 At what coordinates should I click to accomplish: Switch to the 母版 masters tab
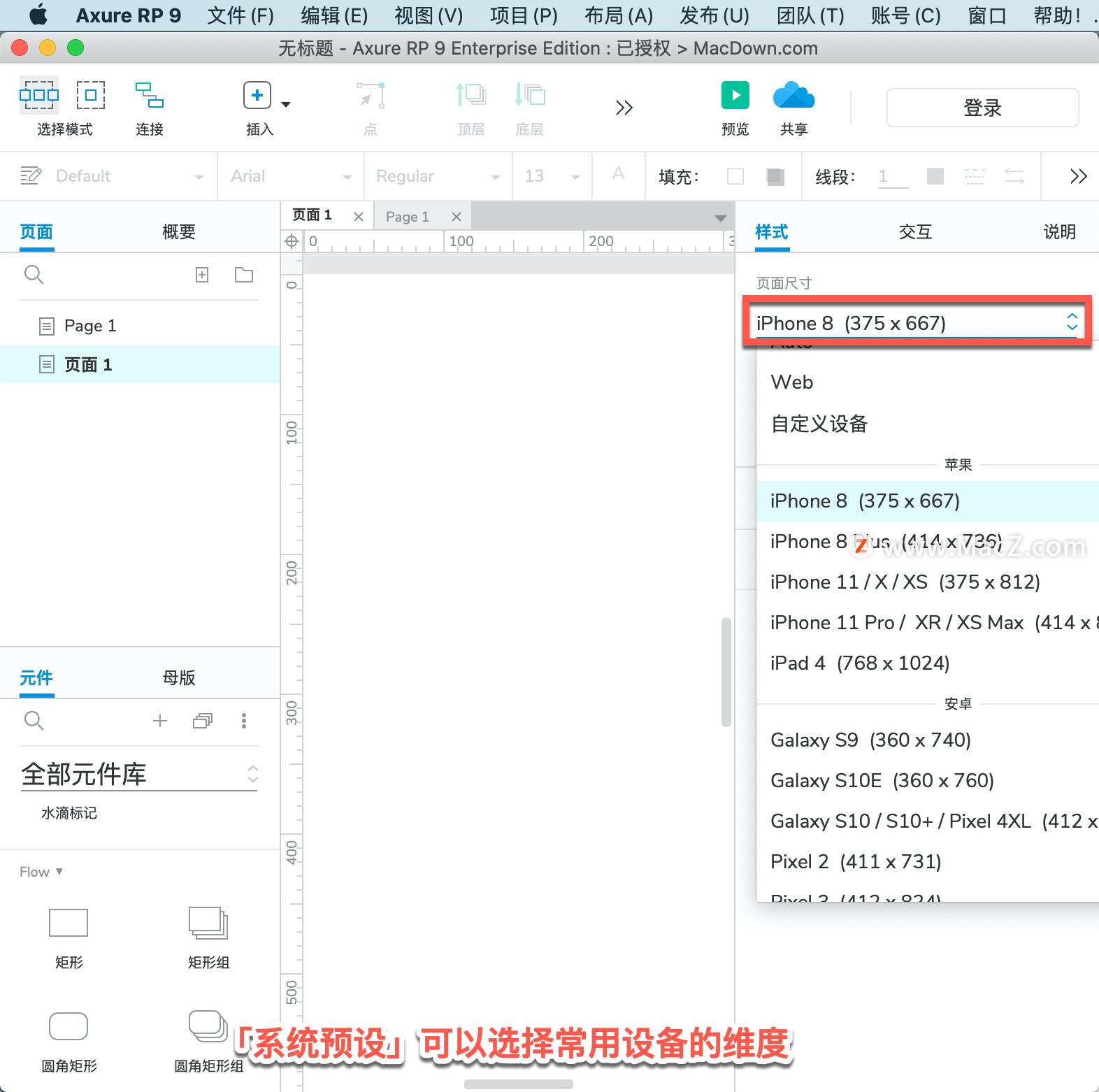(179, 677)
